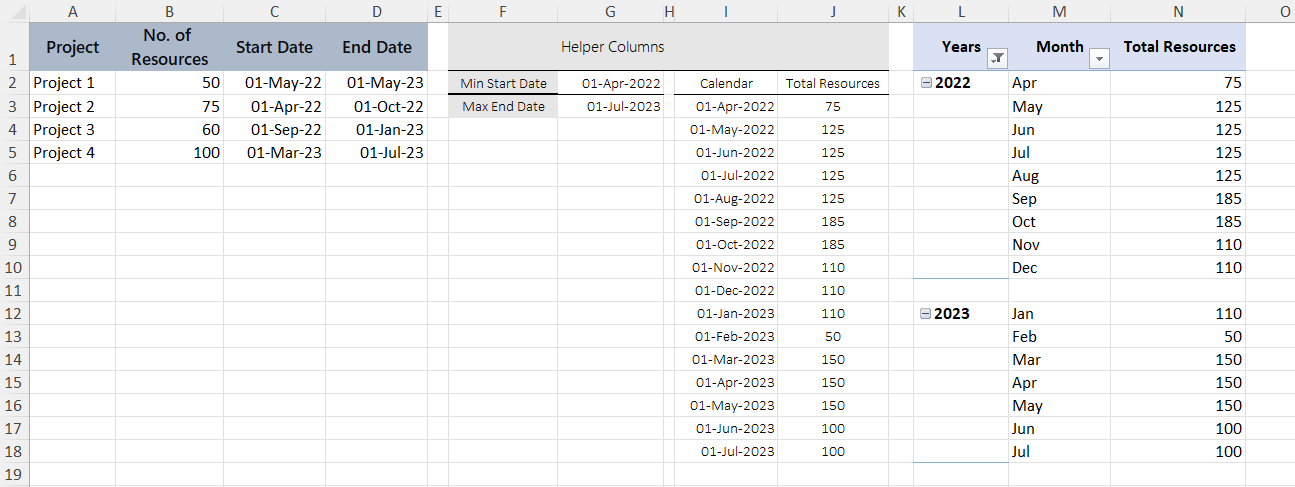Select column G header
This screenshot has width=1295, height=487.
[610, 11]
